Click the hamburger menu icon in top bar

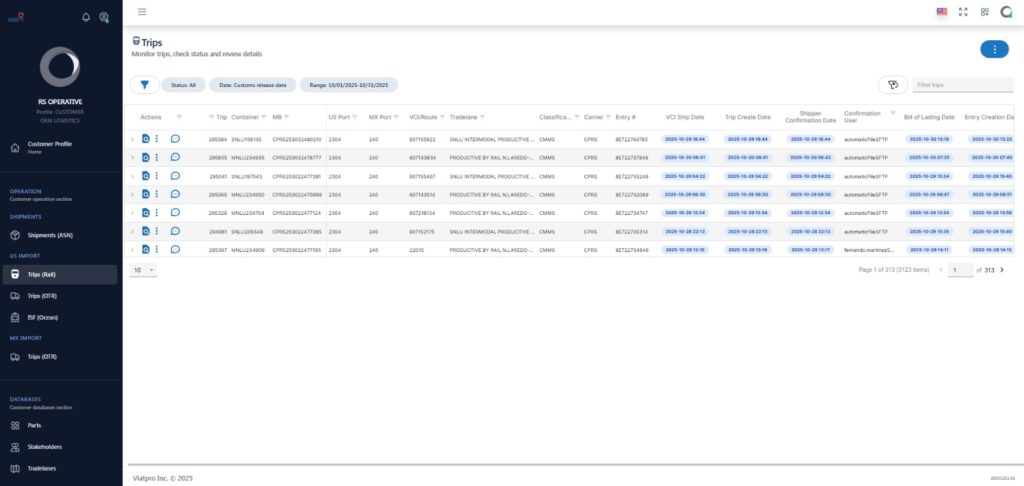tap(142, 12)
